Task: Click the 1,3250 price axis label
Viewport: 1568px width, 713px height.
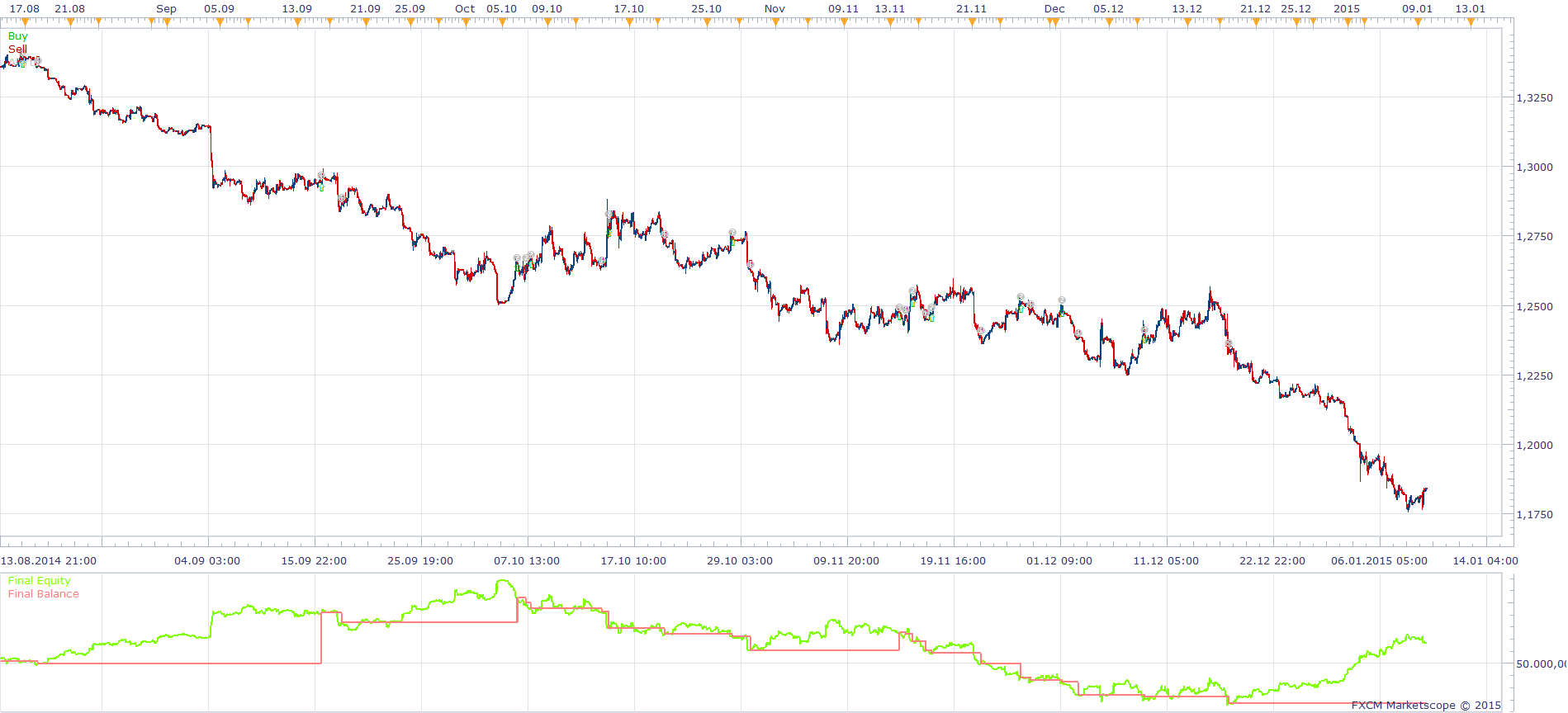Action: tap(1535, 98)
